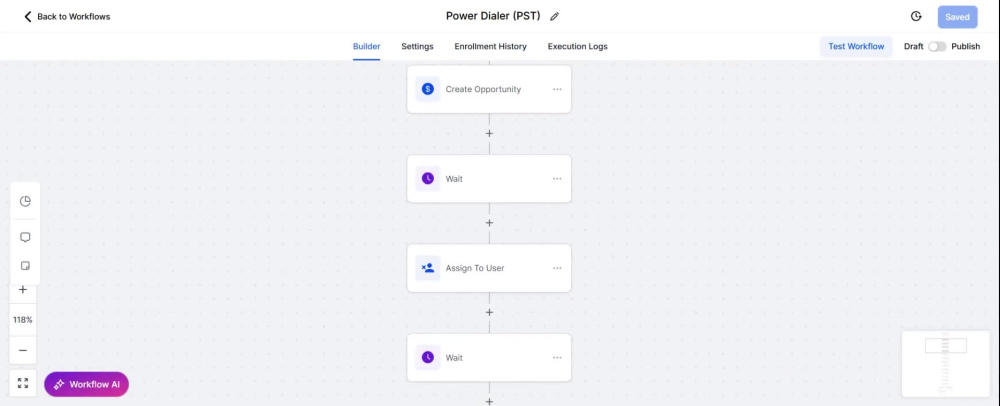This screenshot has height=406, width=1000.
Task: Open the Enrollment History tab
Action: [x=490, y=47]
